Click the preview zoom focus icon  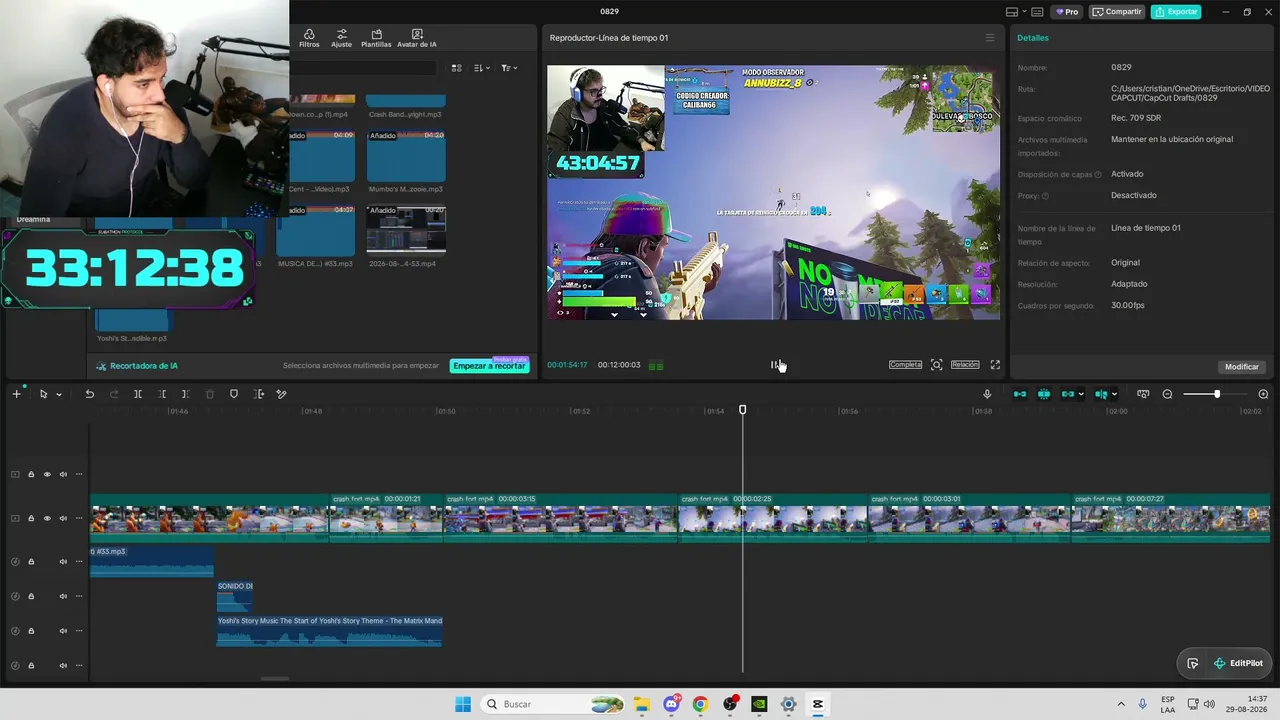click(936, 365)
